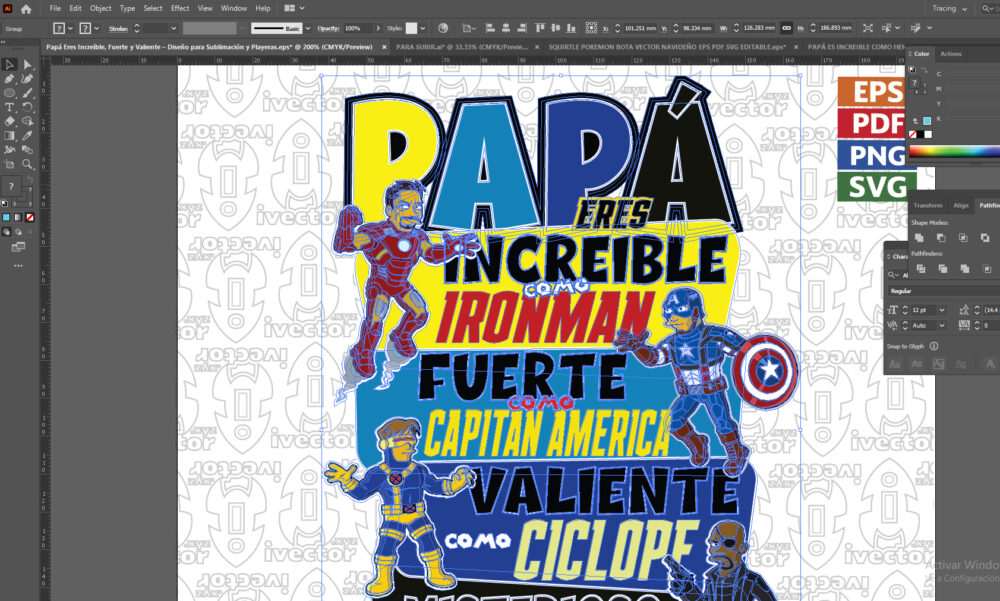Switch to SQUIRTLE POKEMON BOTA document tab
The height and width of the screenshot is (601, 1000).
point(666,47)
